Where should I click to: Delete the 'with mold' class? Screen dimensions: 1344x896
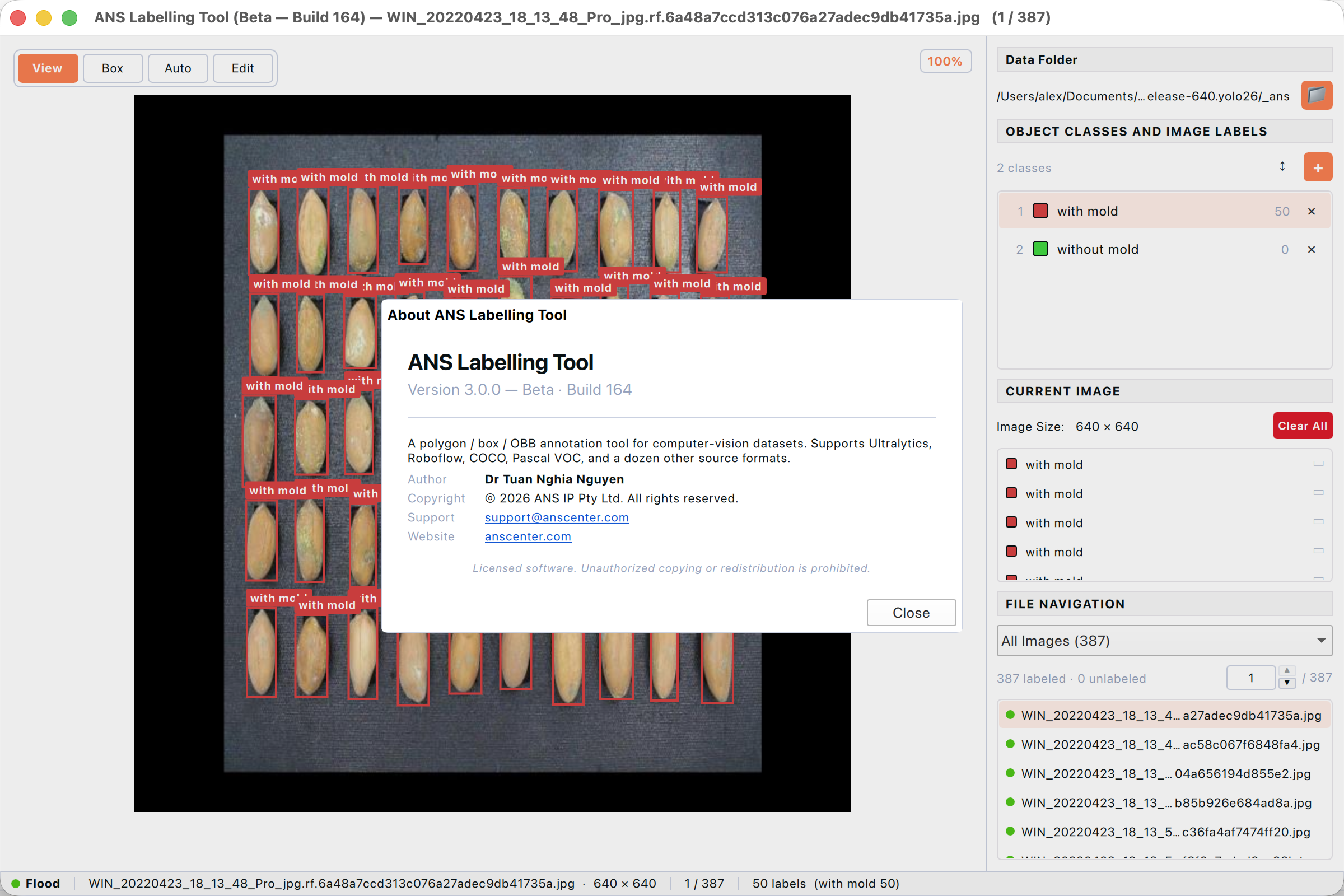pos(1312,212)
